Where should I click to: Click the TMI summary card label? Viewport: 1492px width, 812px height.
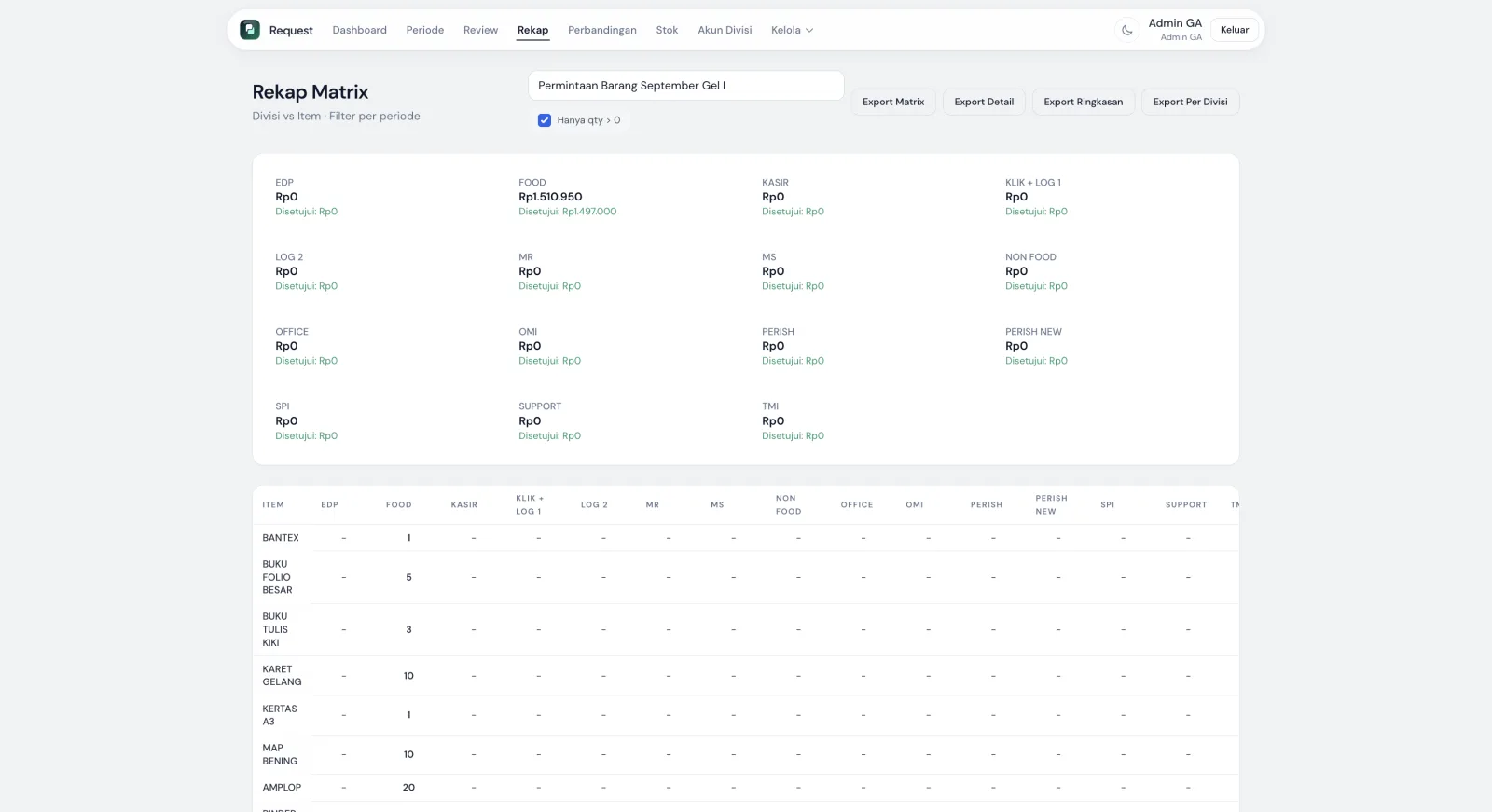770,406
